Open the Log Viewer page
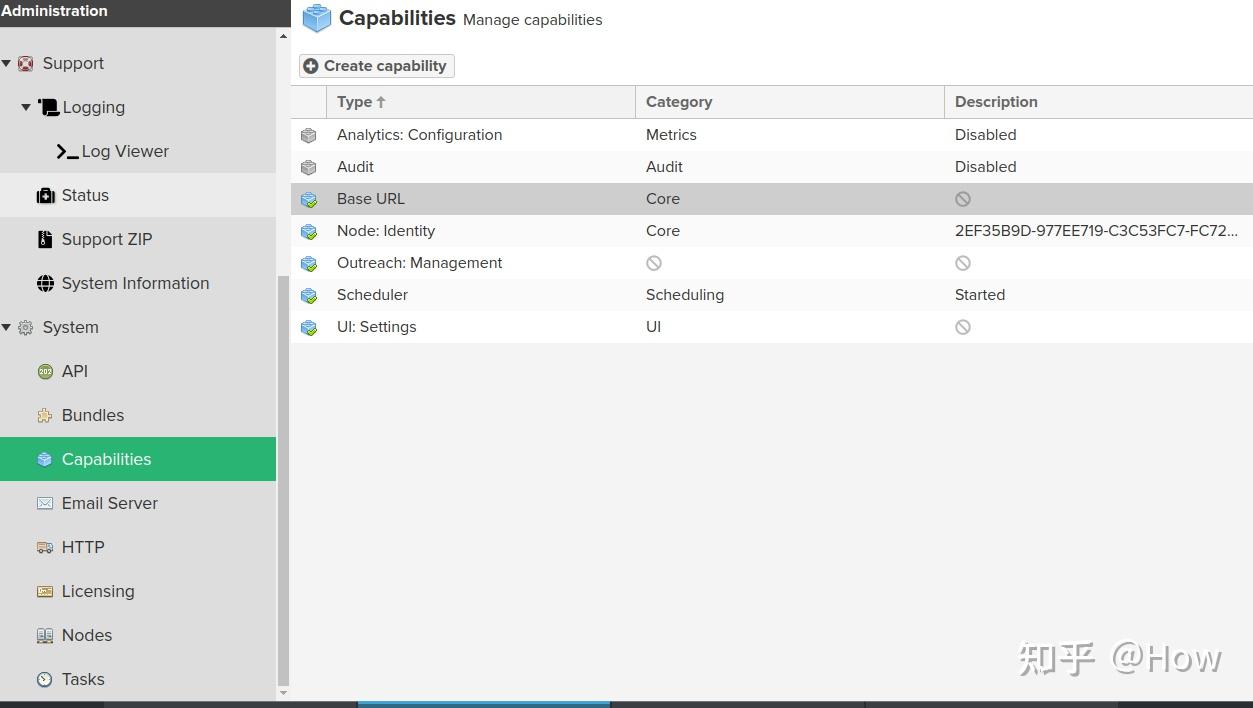This screenshot has width=1253, height=708. click(x=125, y=151)
